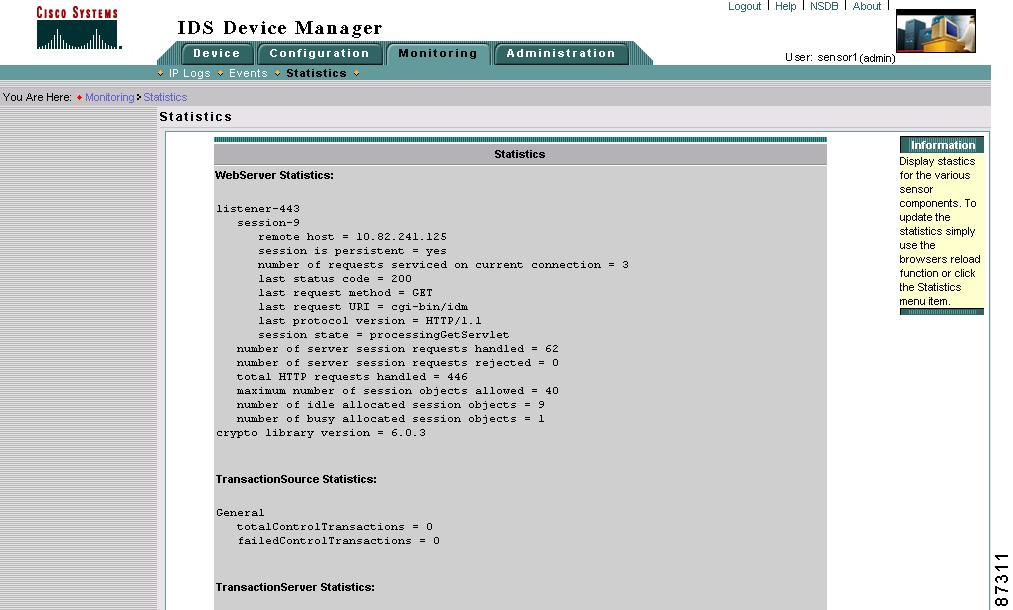Select the Monitoring tab
Image resolution: width=1013 pixels, height=610 pixels.
point(437,54)
